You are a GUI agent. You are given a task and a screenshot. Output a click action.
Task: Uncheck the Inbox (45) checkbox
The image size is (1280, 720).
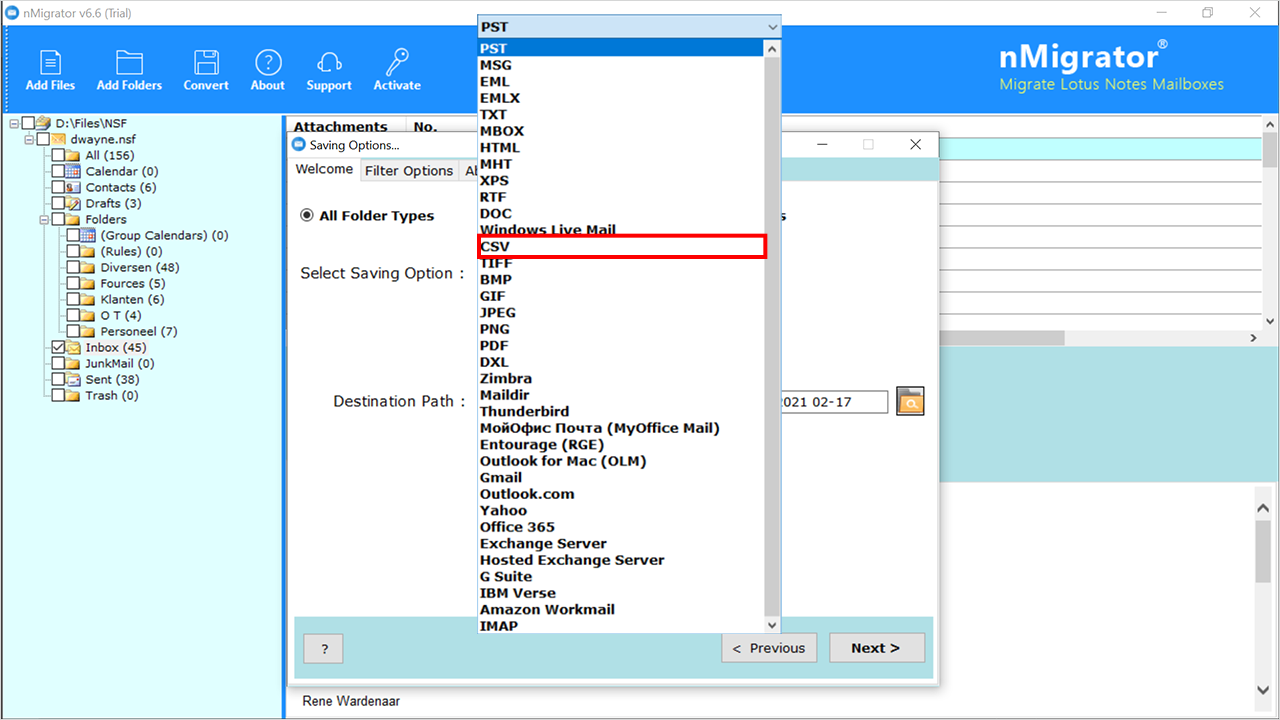coord(58,347)
